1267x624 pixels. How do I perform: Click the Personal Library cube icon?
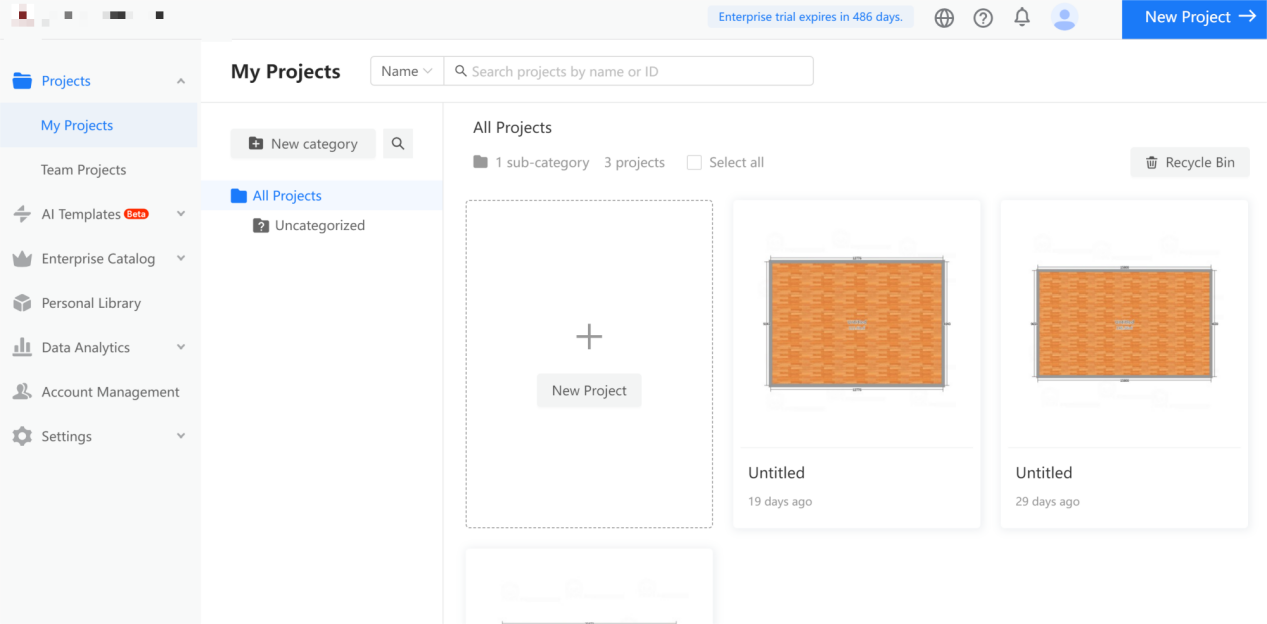click(22, 303)
